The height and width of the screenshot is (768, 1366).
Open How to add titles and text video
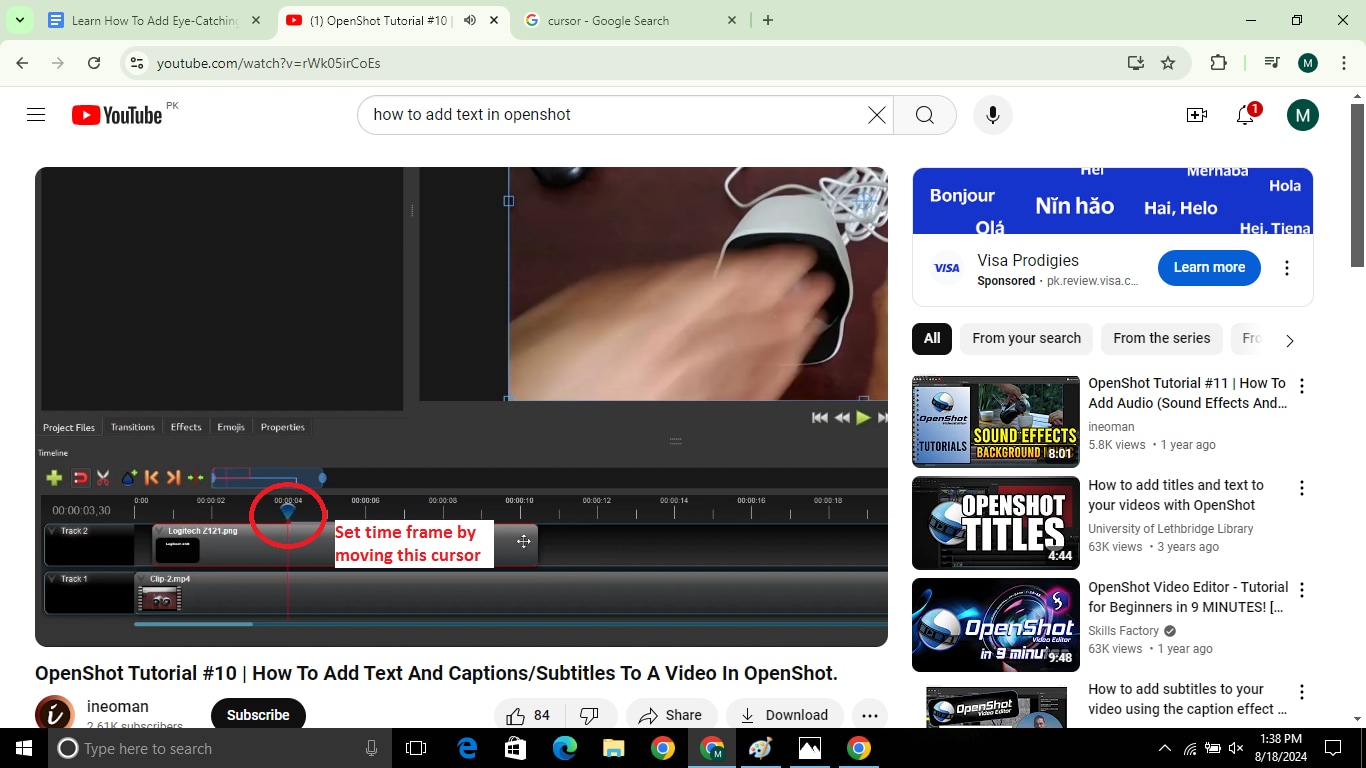1175,495
